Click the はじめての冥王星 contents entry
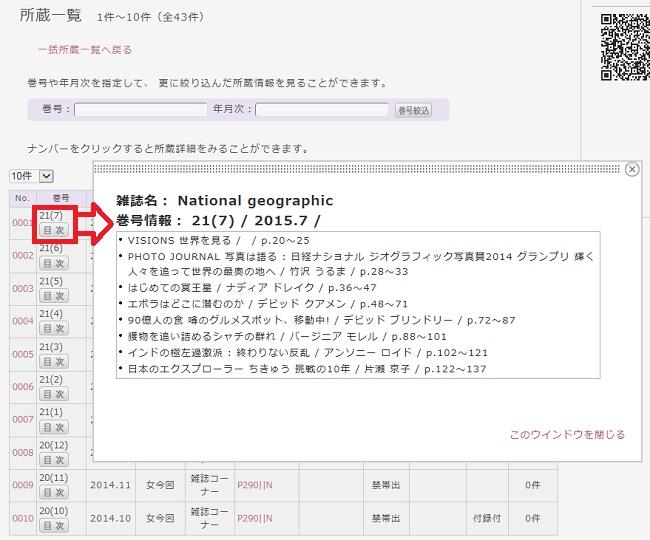This screenshot has width=650, height=540. (x=252, y=288)
